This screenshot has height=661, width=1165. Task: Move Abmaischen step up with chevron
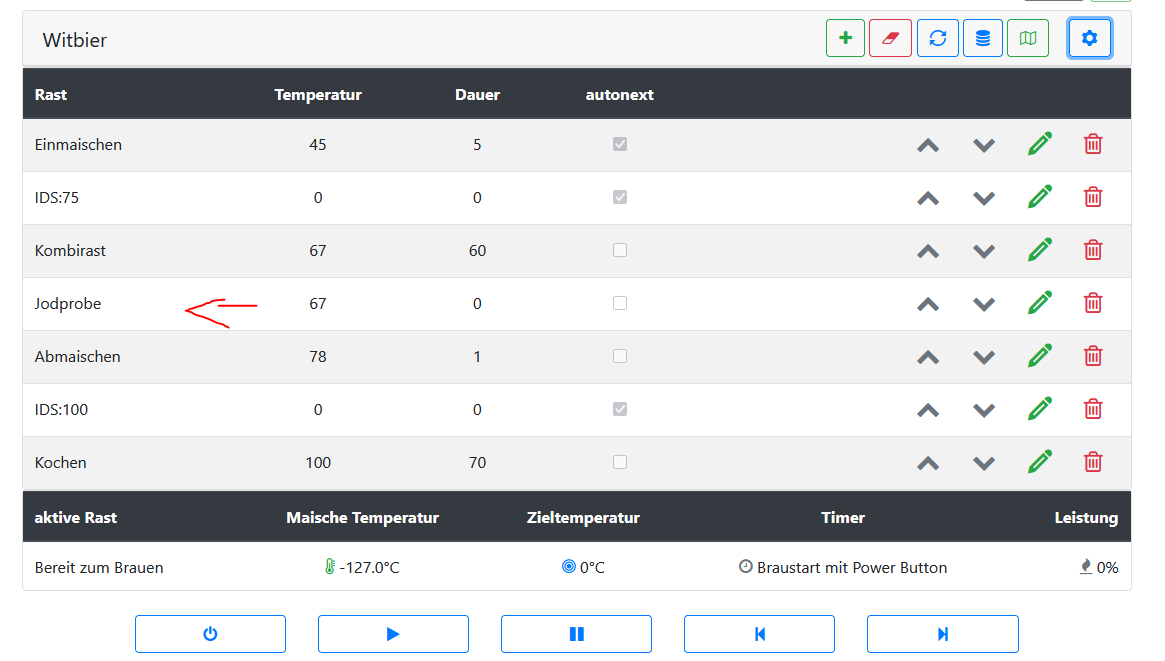pos(928,356)
